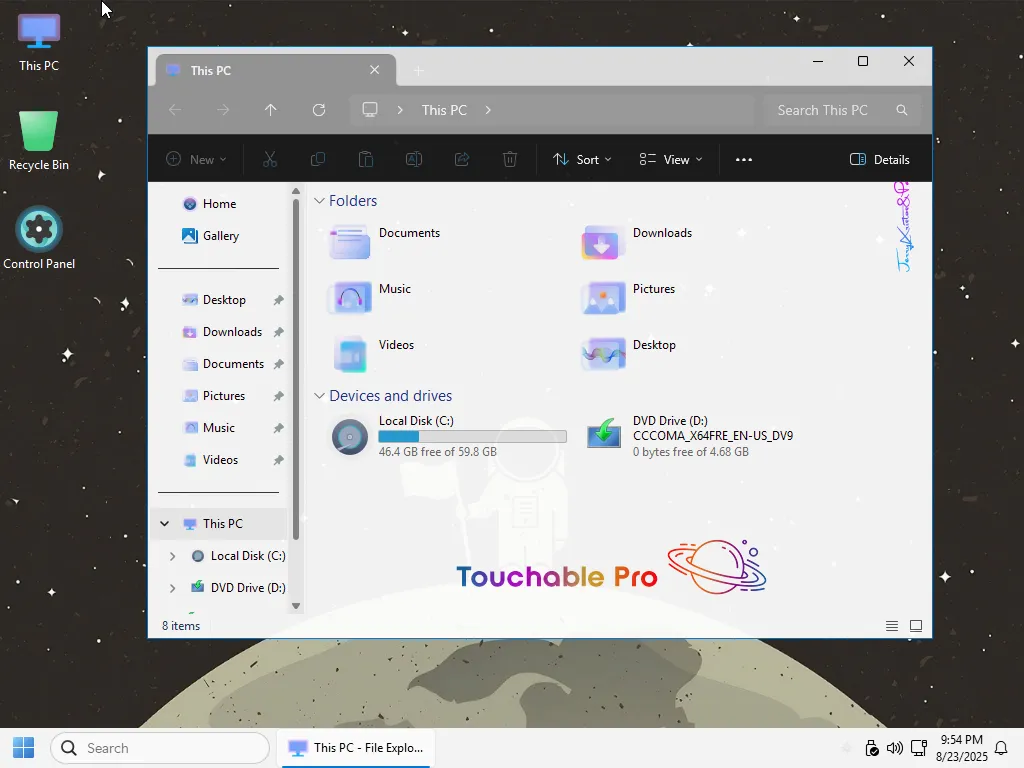Click the Copy icon in toolbar

click(x=318, y=159)
